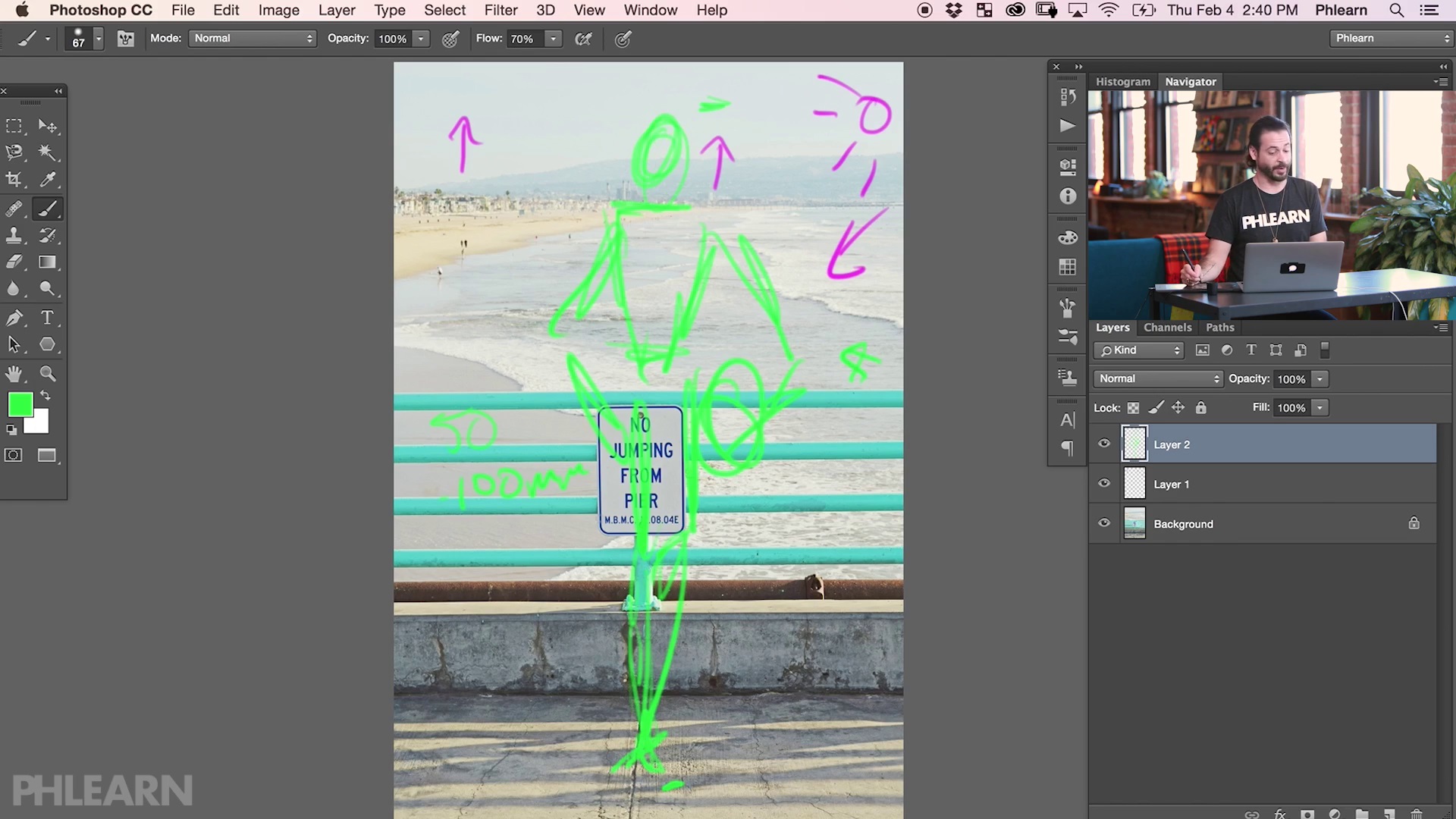Select the Lasso tool
The image size is (1456, 819).
click(14, 152)
